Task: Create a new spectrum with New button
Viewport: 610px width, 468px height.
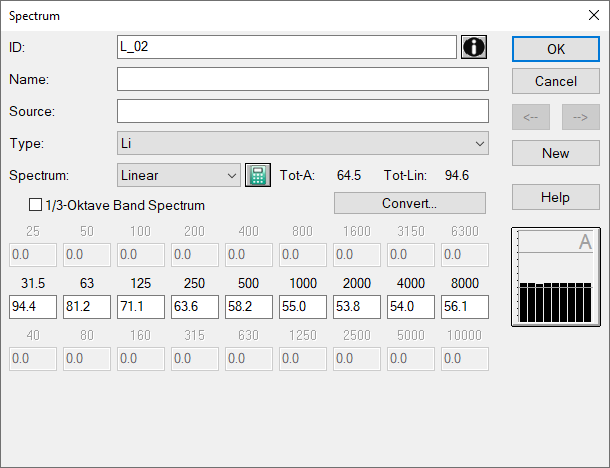Action: coord(556,153)
